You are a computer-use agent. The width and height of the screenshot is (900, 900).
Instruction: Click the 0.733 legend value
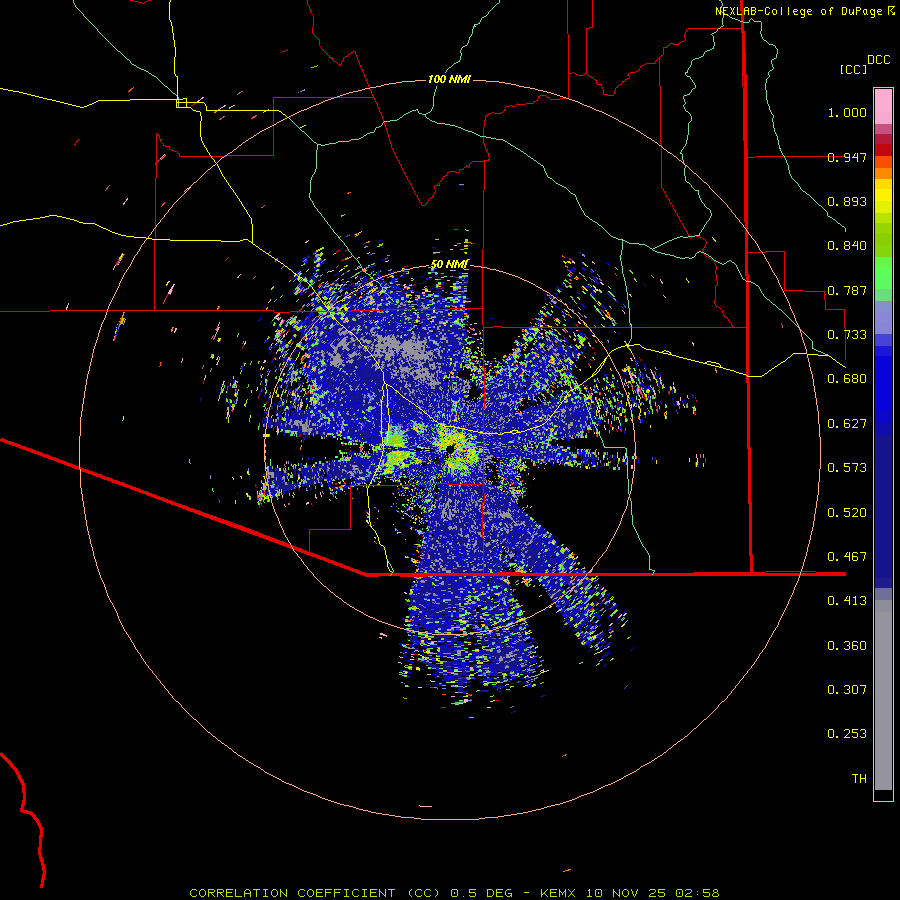[x=847, y=335]
